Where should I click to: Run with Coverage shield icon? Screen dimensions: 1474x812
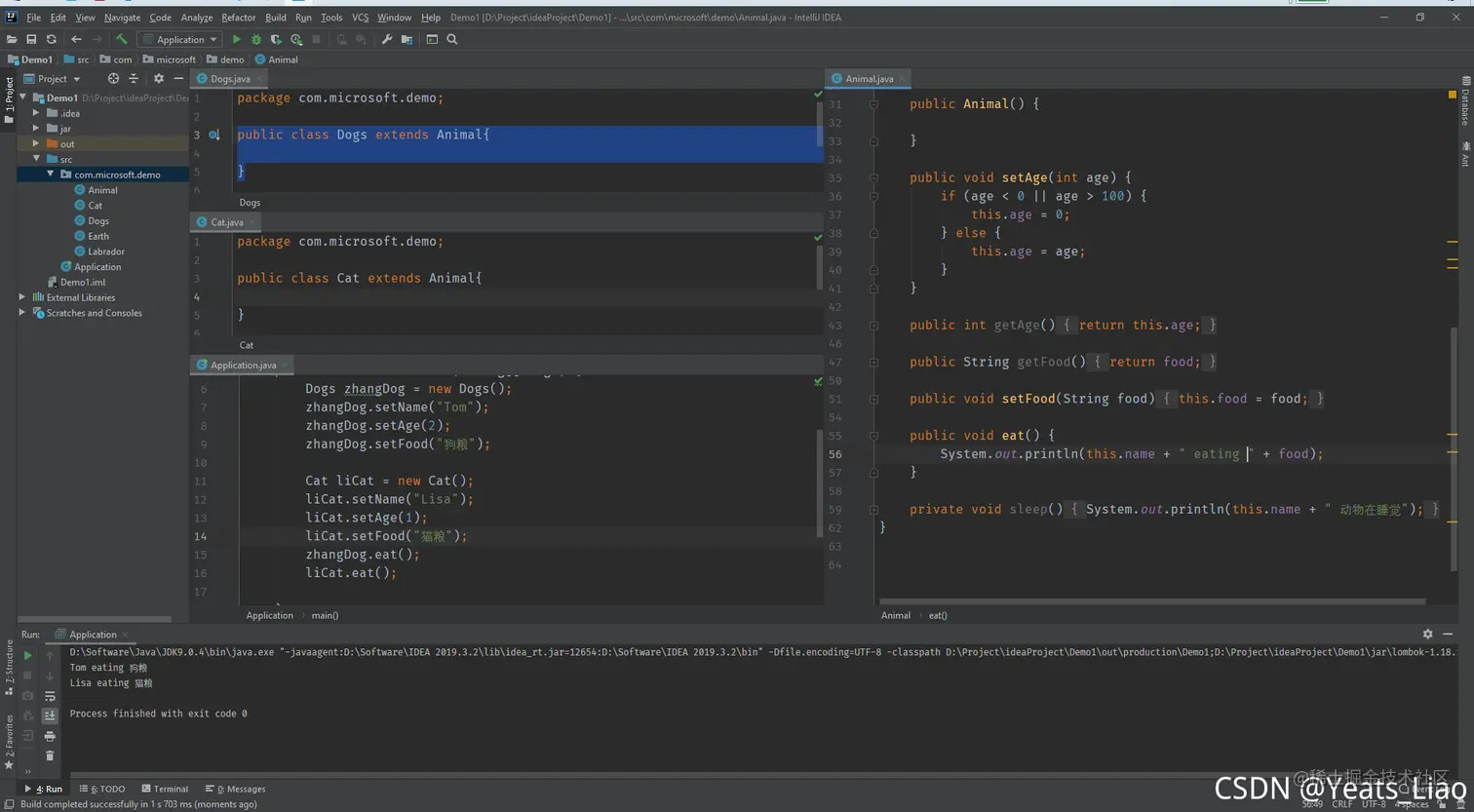[x=276, y=39]
